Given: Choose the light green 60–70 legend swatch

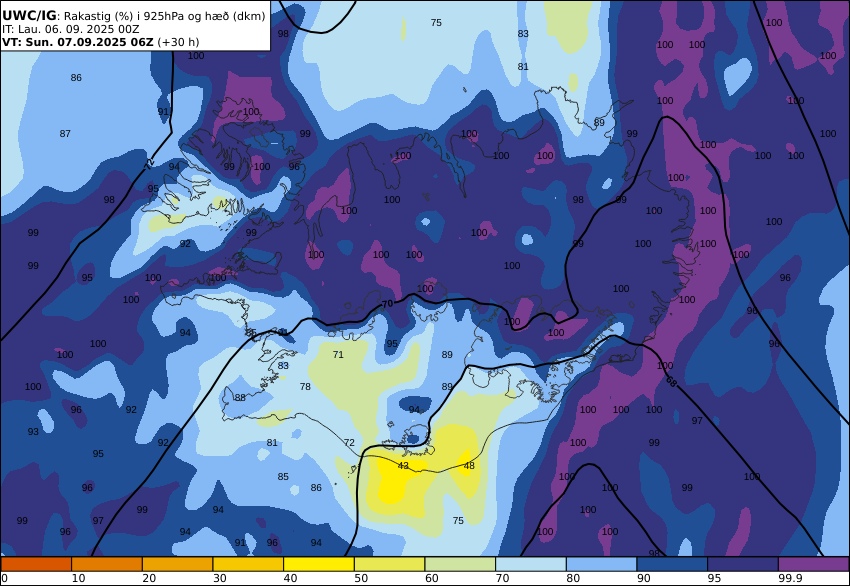Looking at the screenshot, I should tap(460, 564).
